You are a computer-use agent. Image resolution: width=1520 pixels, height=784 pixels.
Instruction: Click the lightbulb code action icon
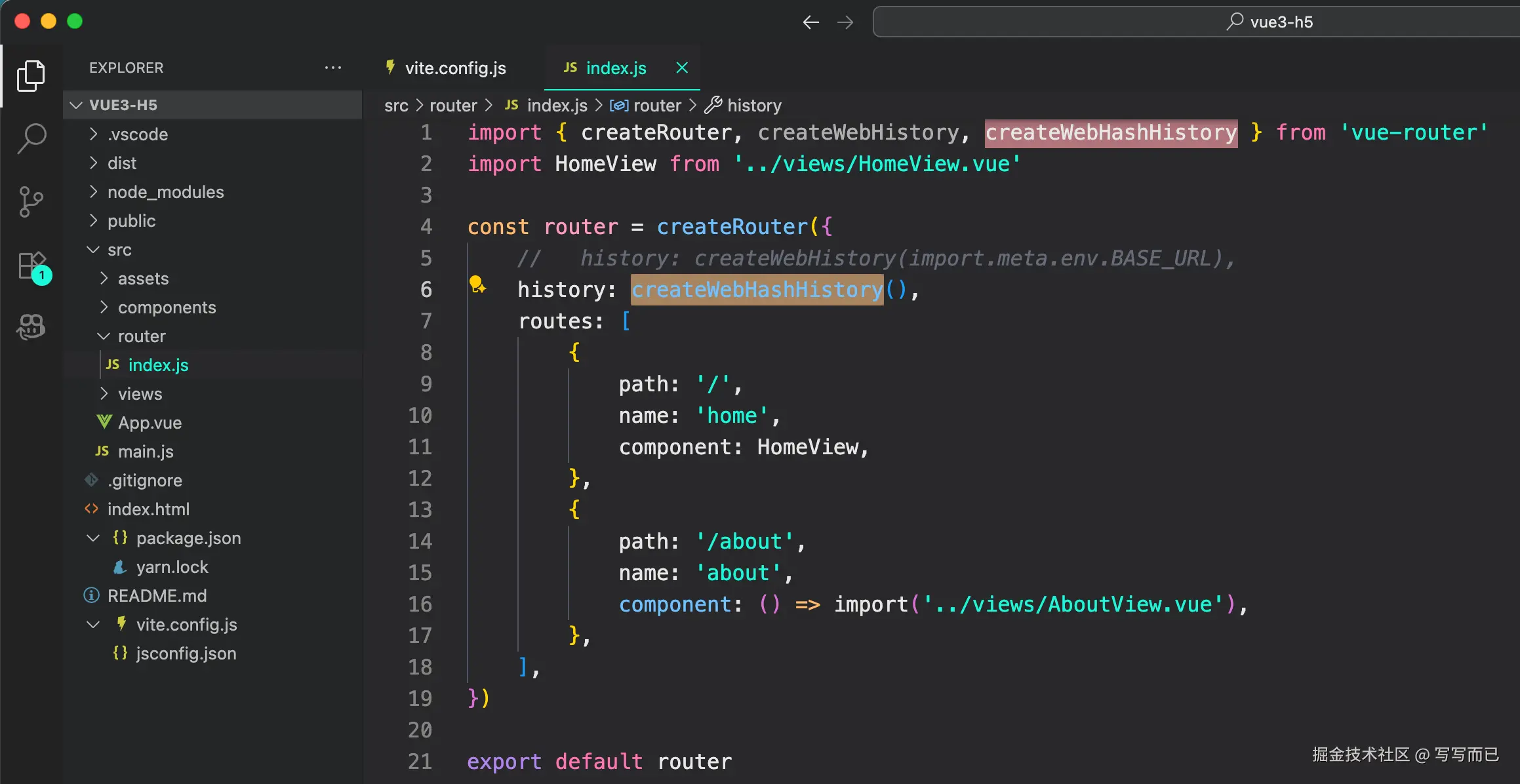(477, 285)
